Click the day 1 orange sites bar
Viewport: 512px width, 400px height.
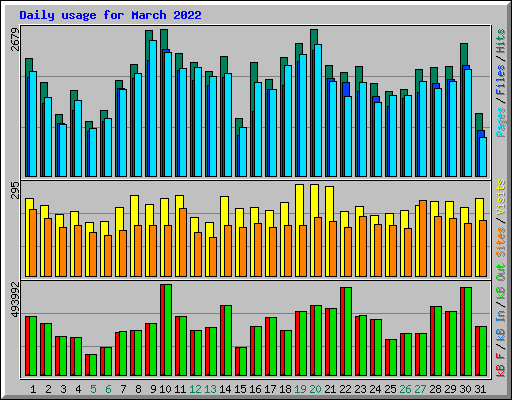(x=33, y=243)
